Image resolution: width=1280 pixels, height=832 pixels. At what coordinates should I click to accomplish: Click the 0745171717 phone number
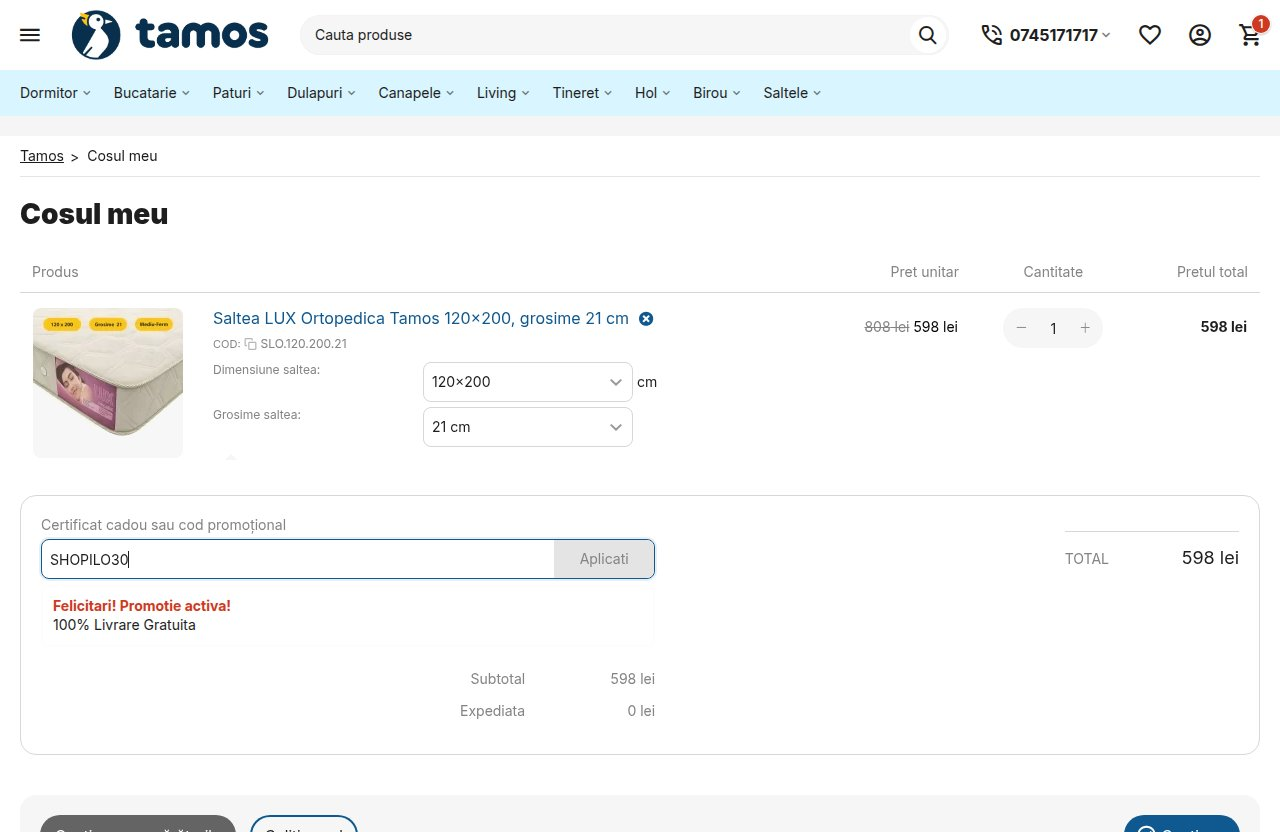[1054, 35]
